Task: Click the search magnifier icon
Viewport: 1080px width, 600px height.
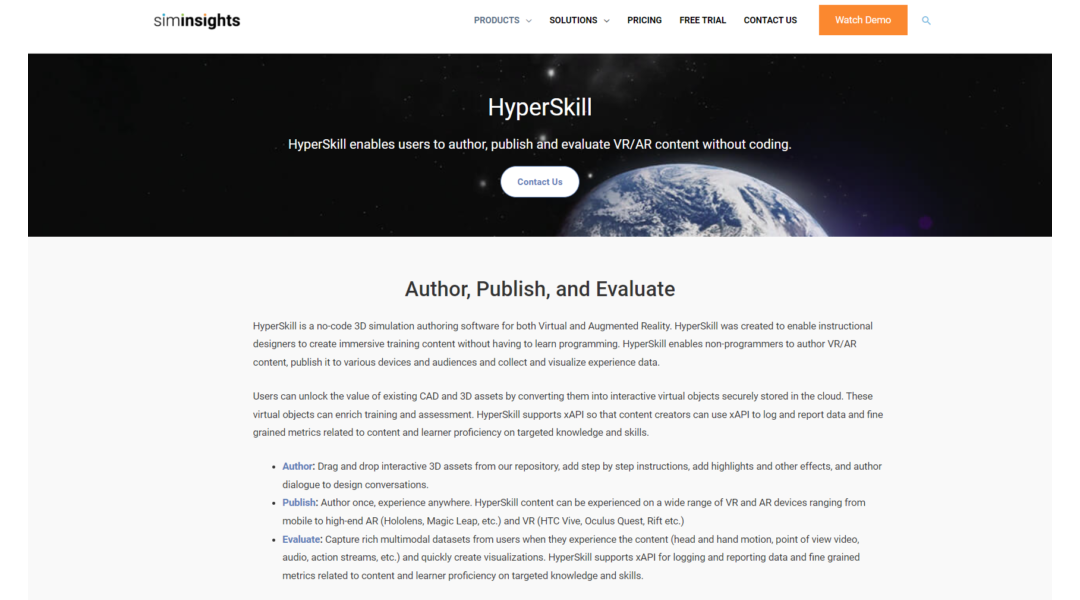Action: point(926,20)
